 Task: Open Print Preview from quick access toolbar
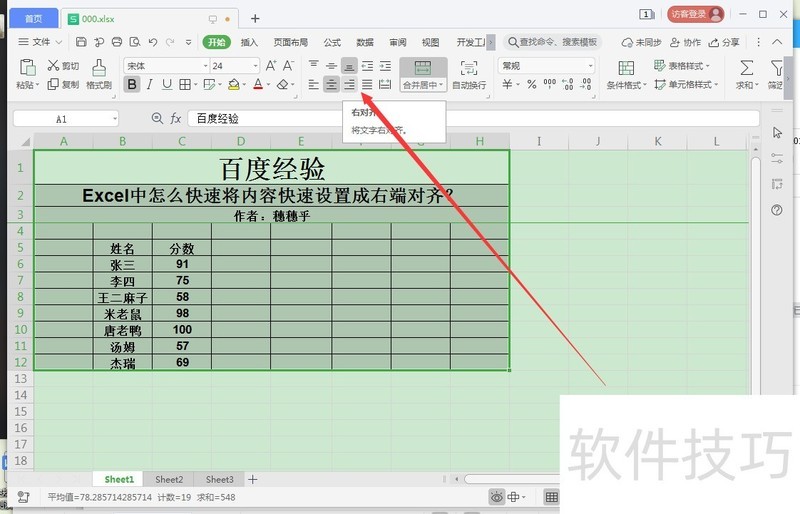point(135,42)
